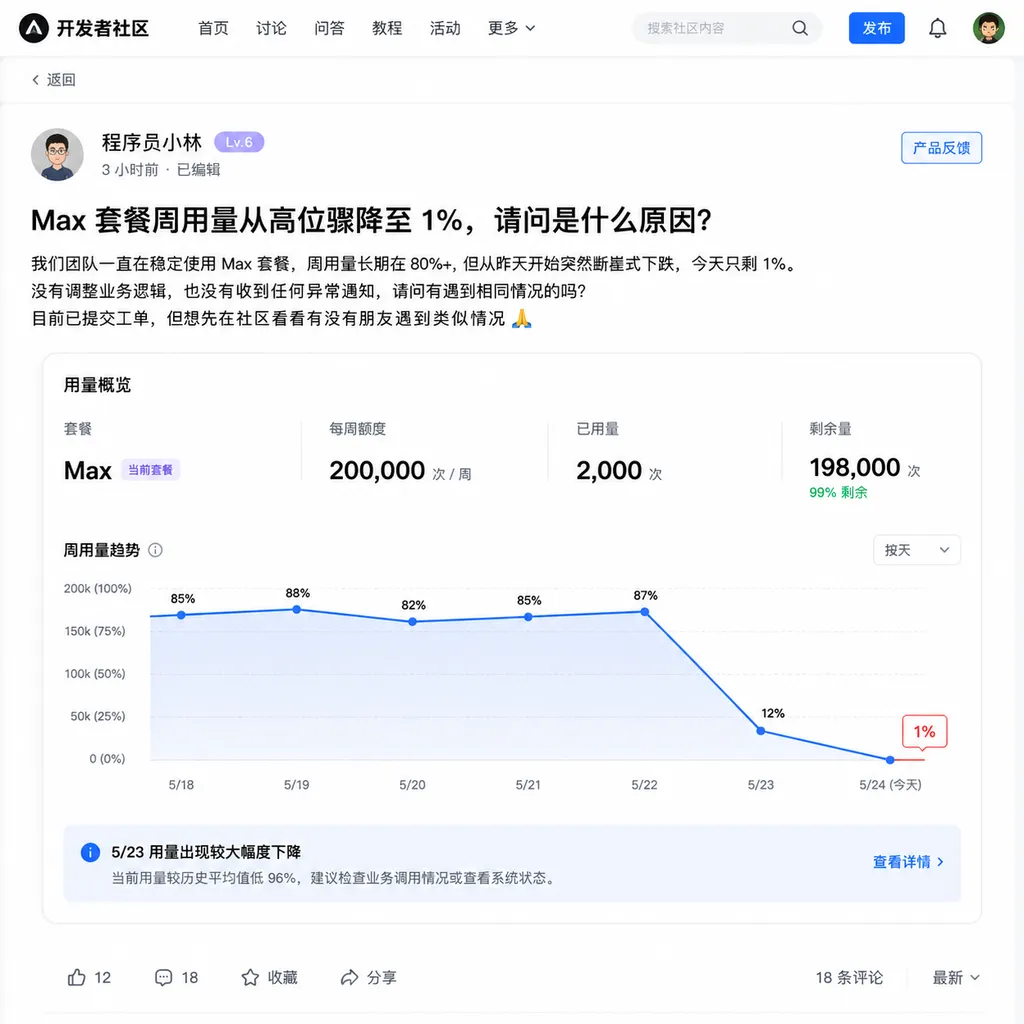Click the 5/20 data point at 82%

[412, 622]
